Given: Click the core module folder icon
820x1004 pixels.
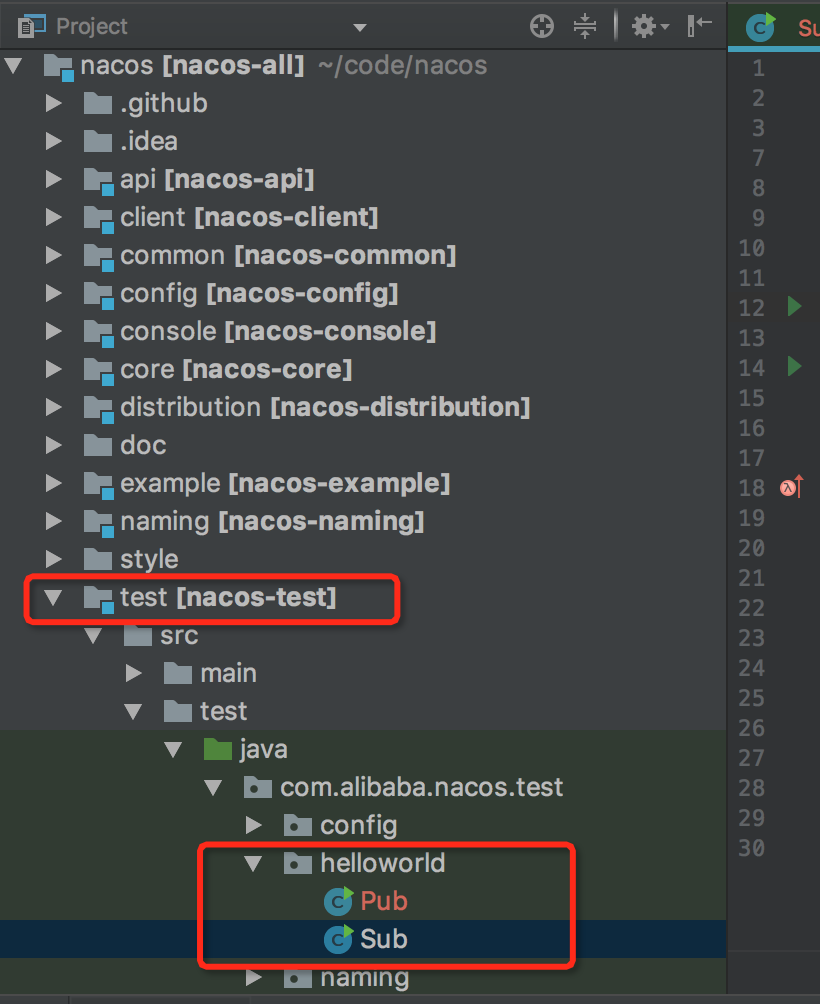Looking at the screenshot, I should pos(99,371).
